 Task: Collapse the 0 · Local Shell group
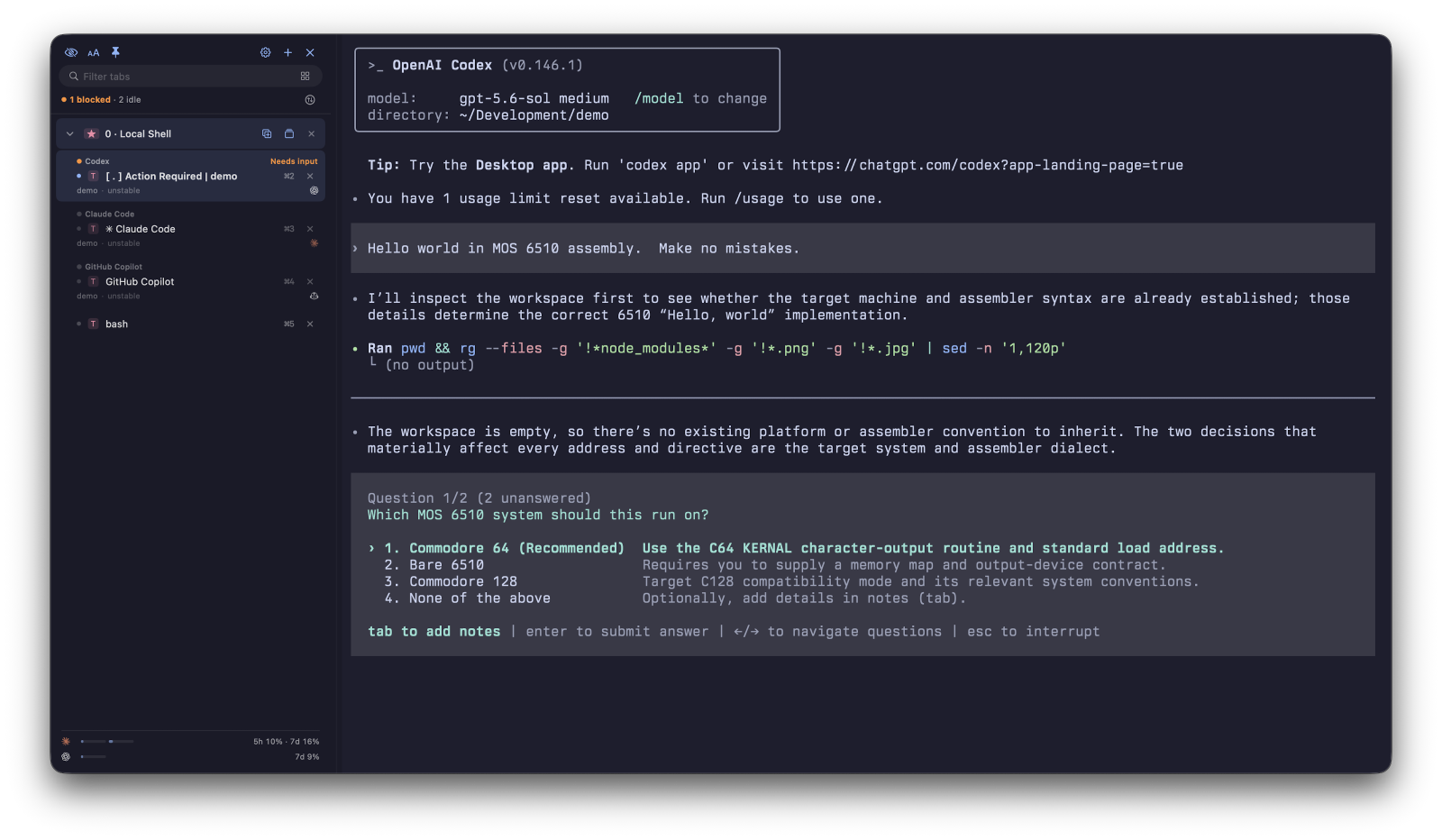70,133
